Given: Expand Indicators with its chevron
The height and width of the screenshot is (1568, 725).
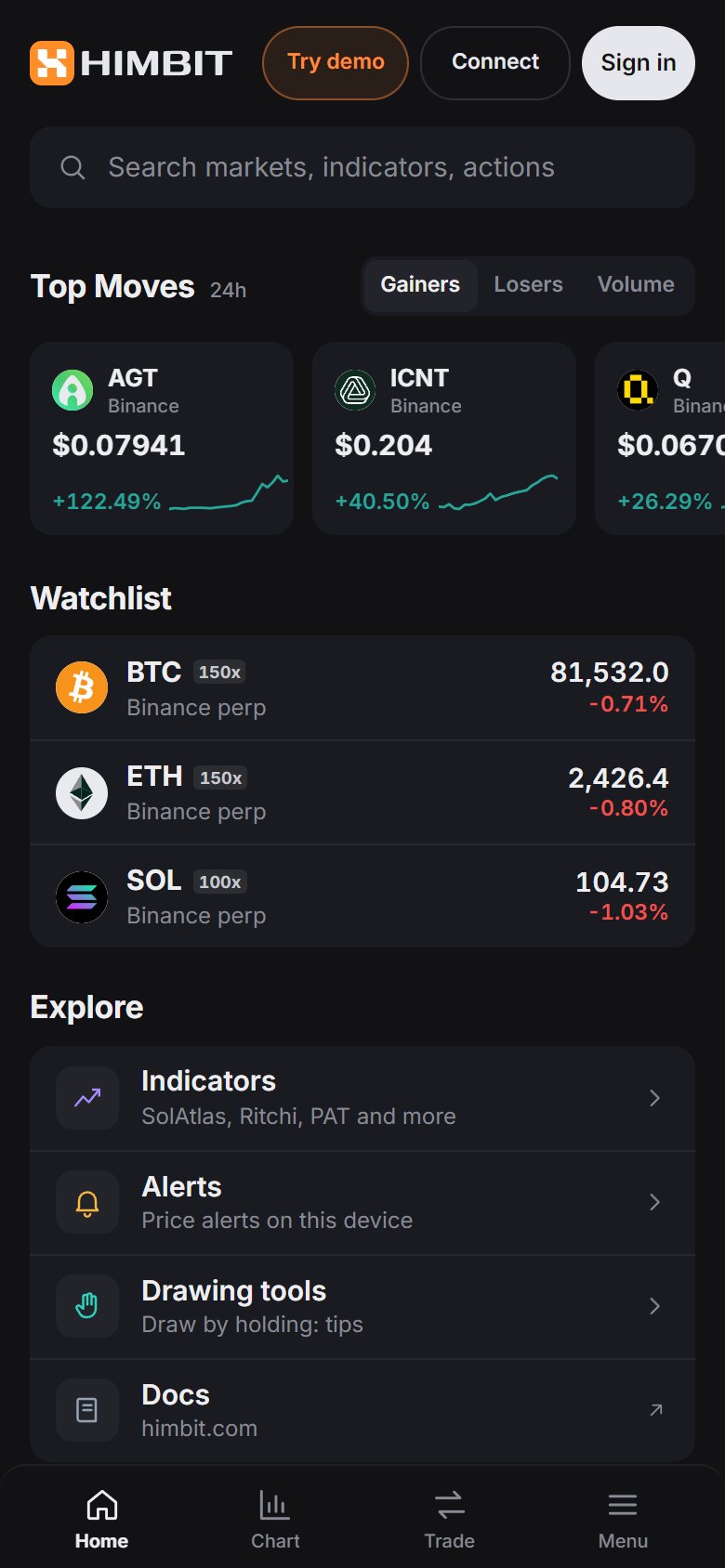Looking at the screenshot, I should pyautogui.click(x=655, y=1098).
